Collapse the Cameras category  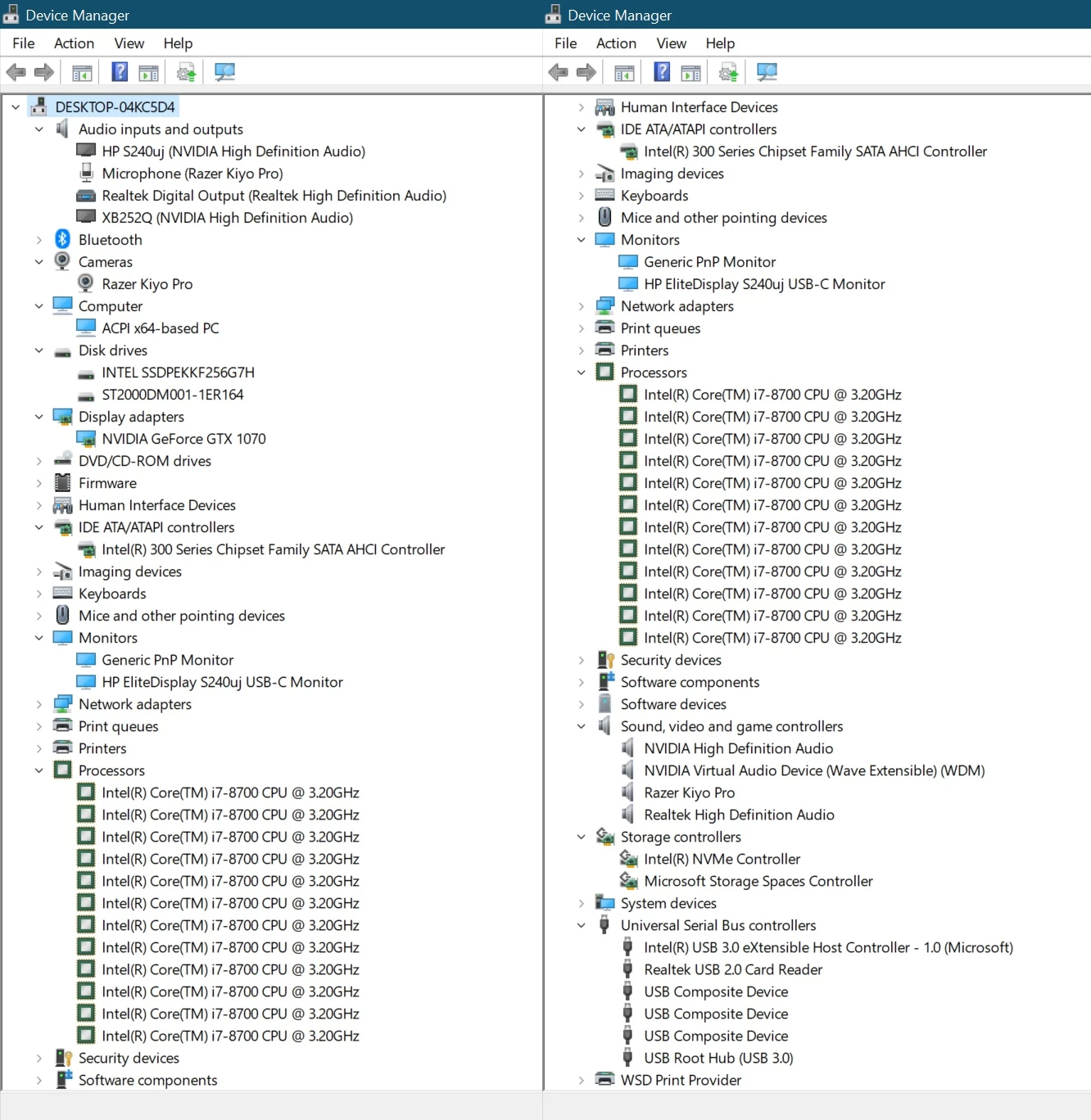coord(38,261)
